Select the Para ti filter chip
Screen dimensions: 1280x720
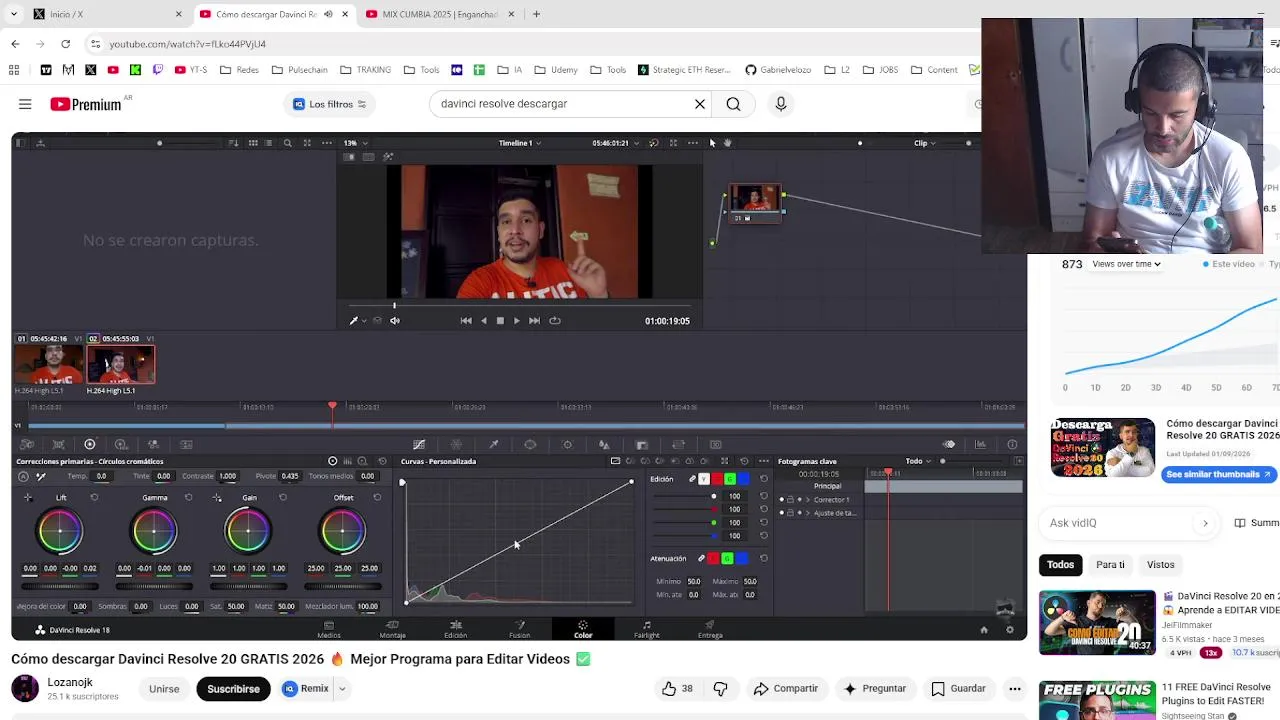pyautogui.click(x=1110, y=565)
